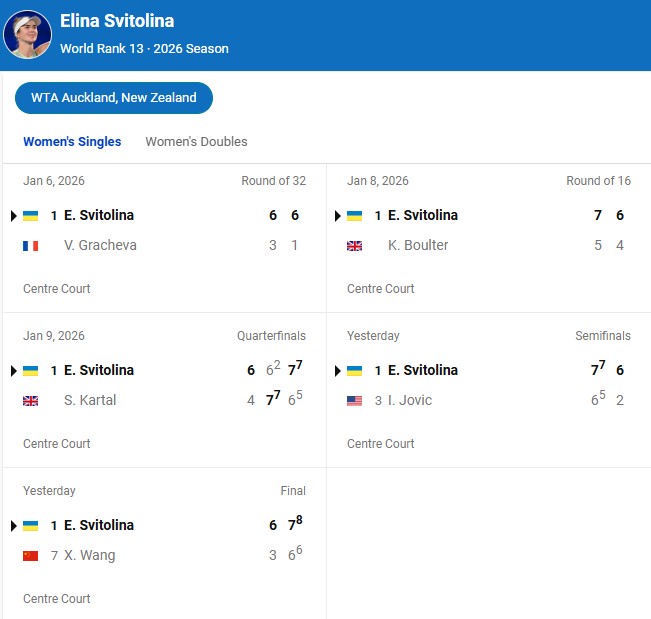Open player X. Wang's name link
This screenshot has width=651, height=619.
89,556
